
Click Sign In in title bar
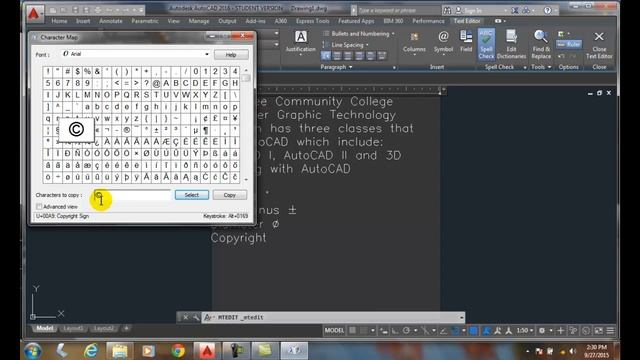(472, 10)
